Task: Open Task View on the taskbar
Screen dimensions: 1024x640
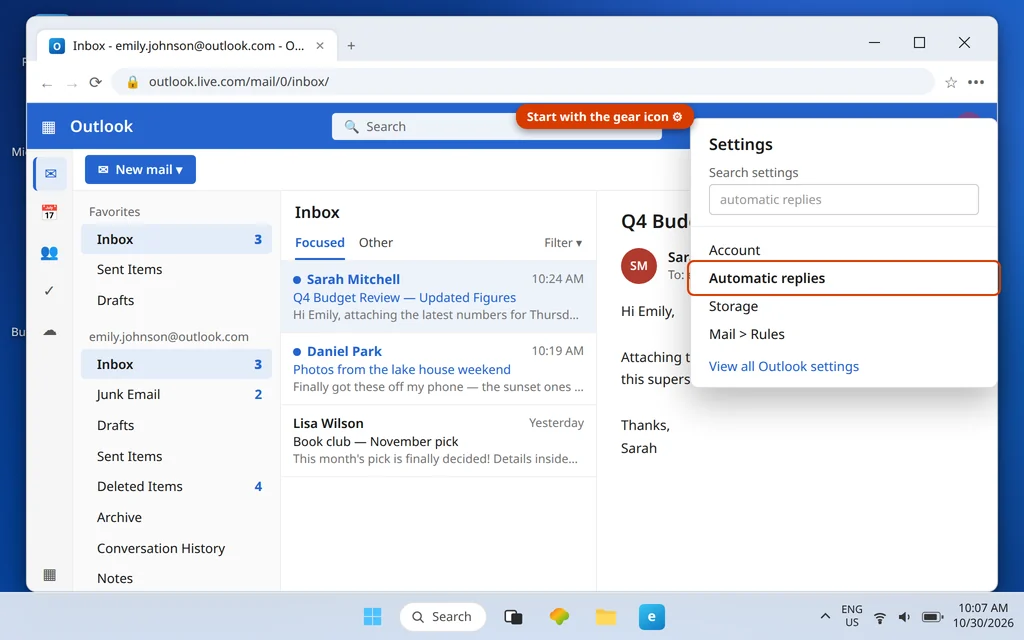Action: click(x=513, y=616)
